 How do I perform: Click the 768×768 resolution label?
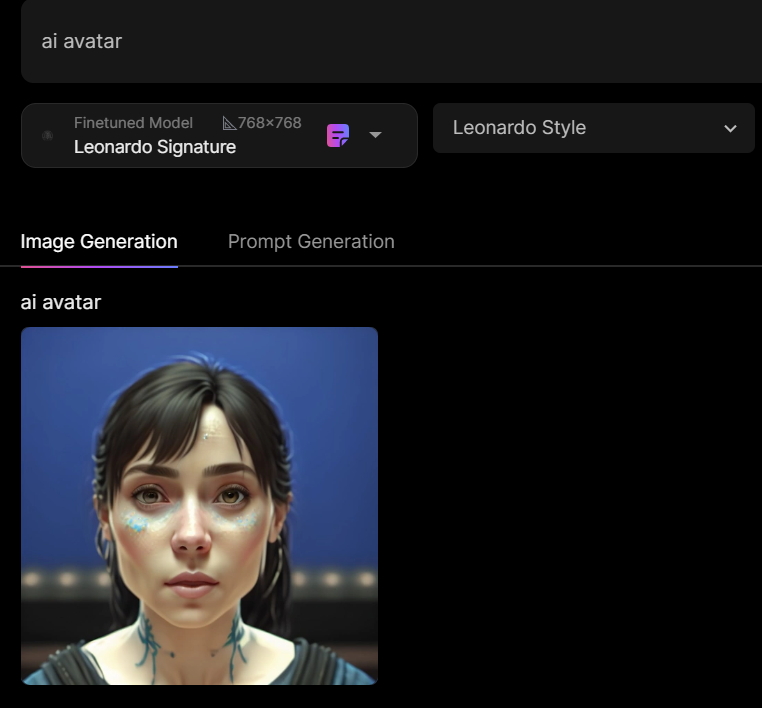[270, 122]
